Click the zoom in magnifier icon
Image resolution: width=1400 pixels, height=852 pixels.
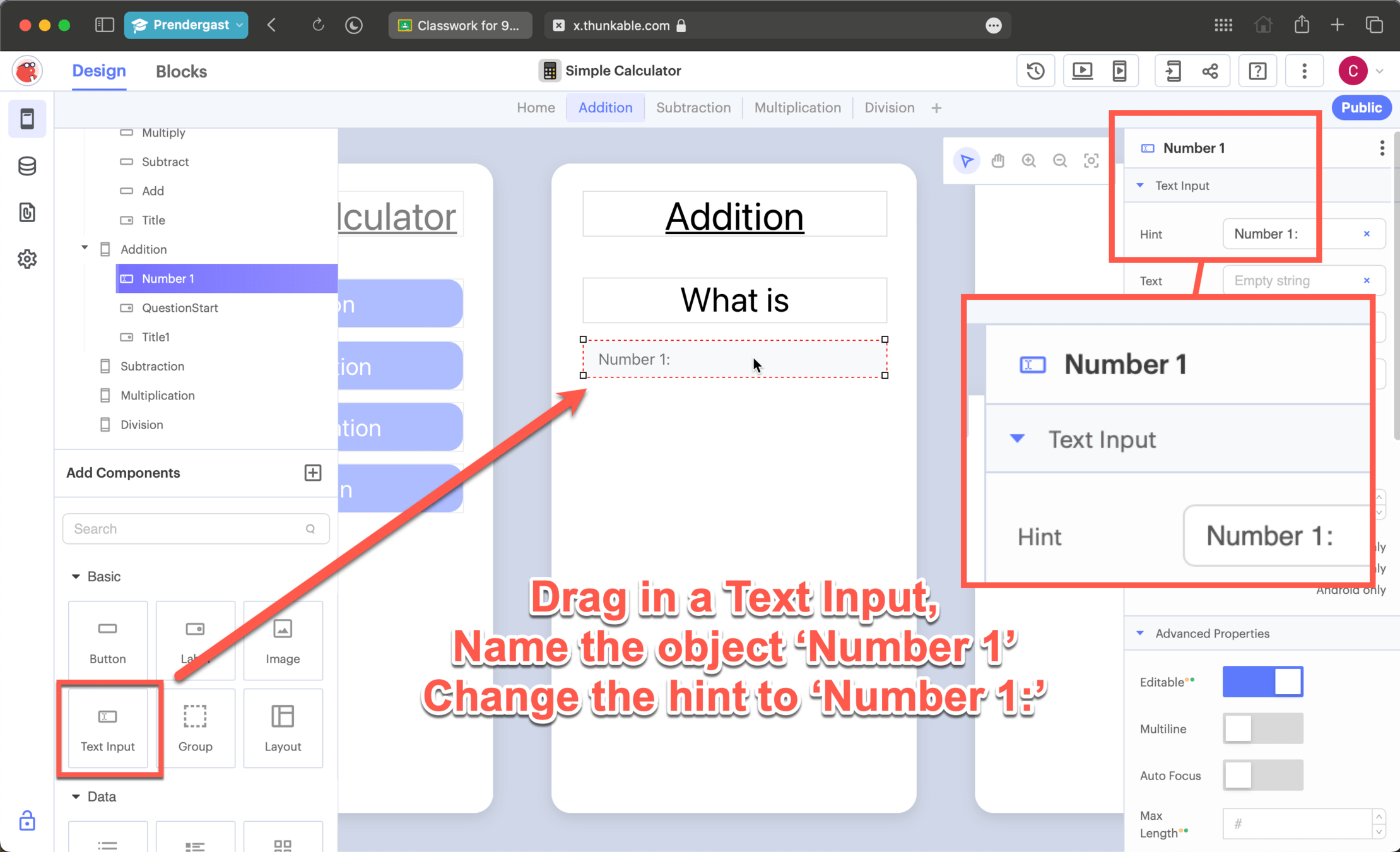[1029, 161]
